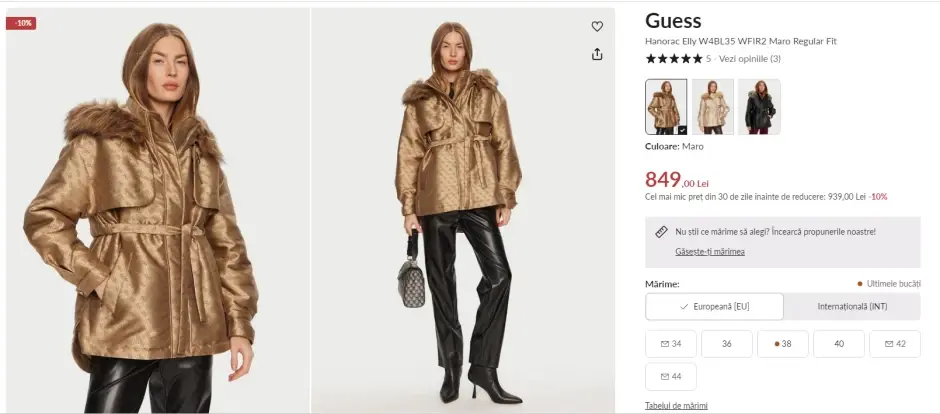Select size 36

727,344
